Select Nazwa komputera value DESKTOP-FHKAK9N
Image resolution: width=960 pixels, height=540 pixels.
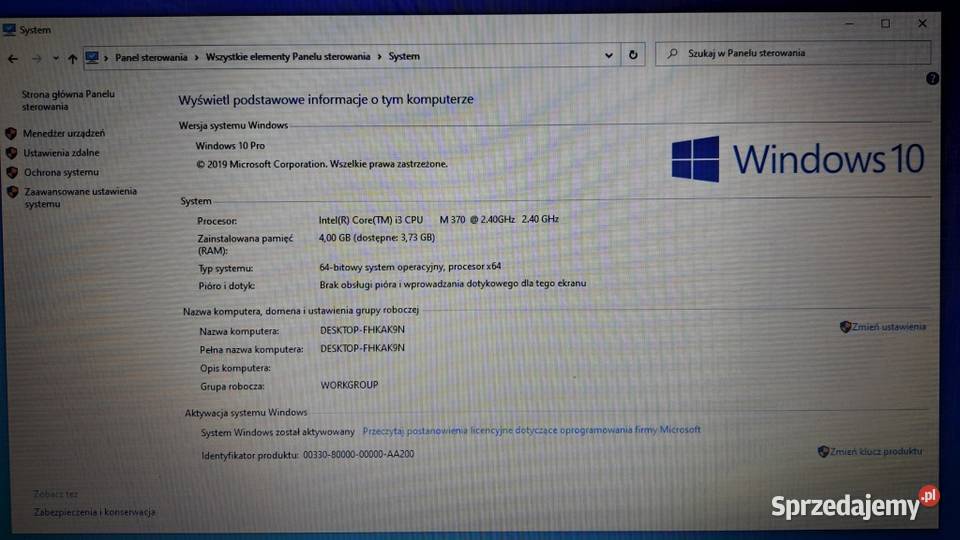pos(362,330)
